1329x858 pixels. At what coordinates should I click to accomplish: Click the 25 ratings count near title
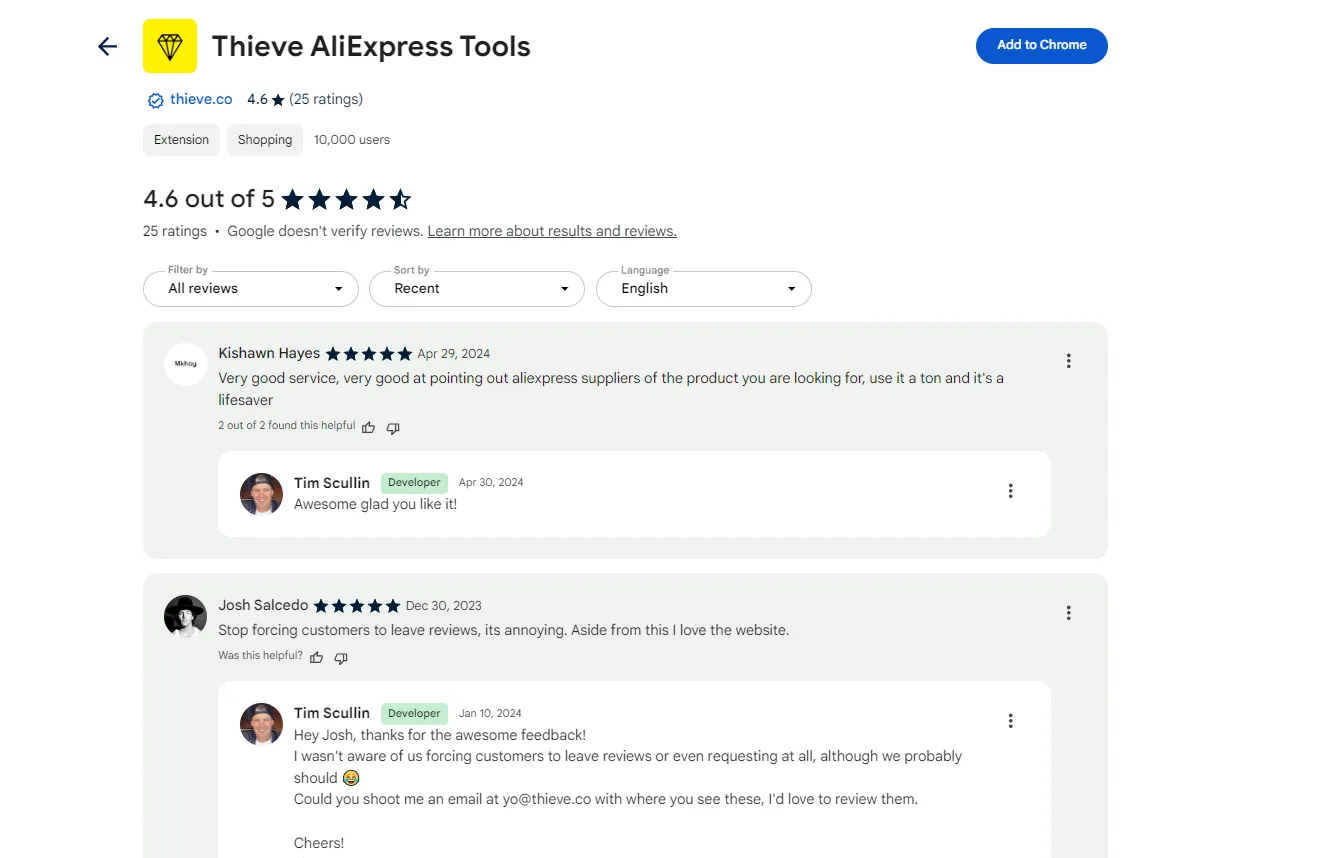coord(326,99)
